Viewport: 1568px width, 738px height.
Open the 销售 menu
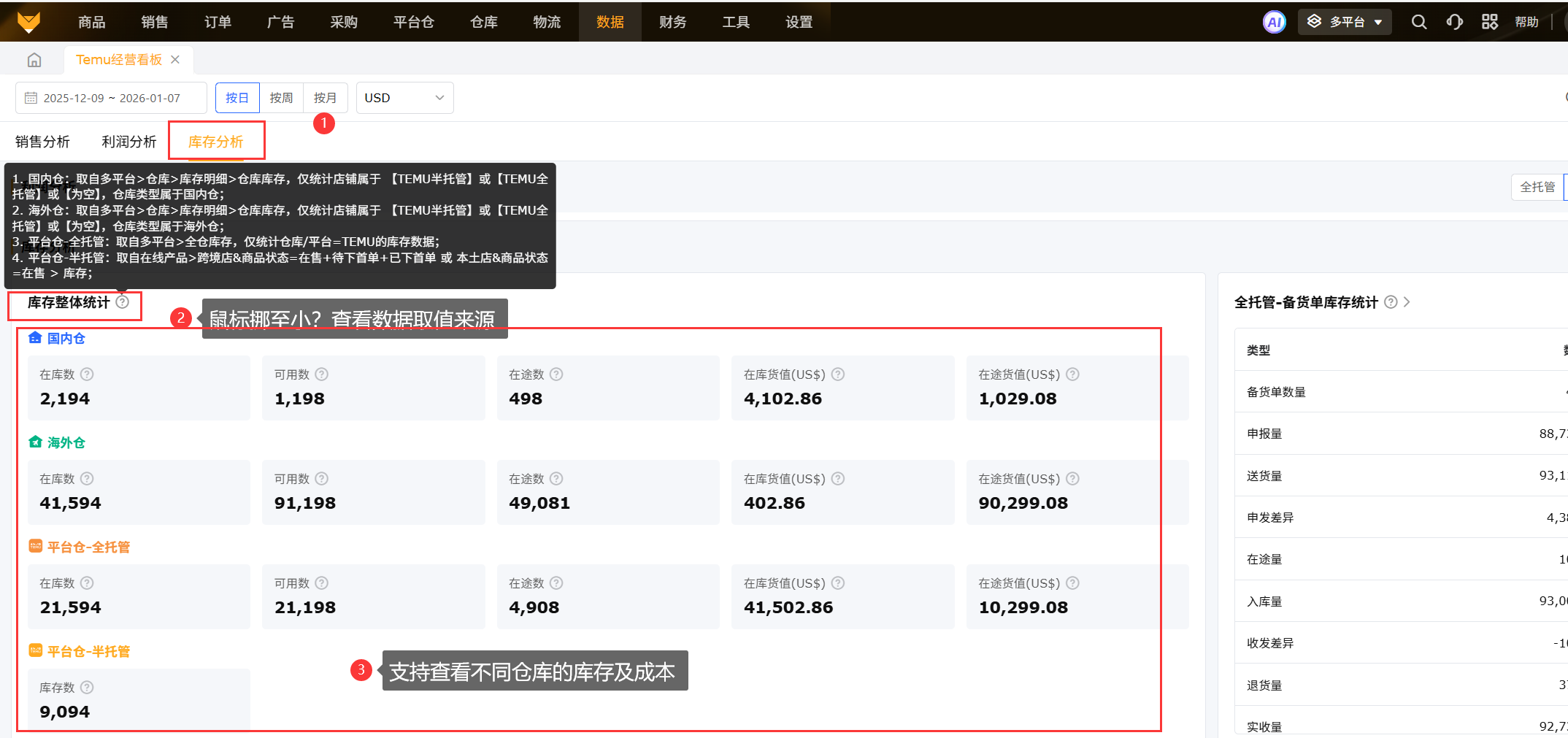[x=155, y=22]
